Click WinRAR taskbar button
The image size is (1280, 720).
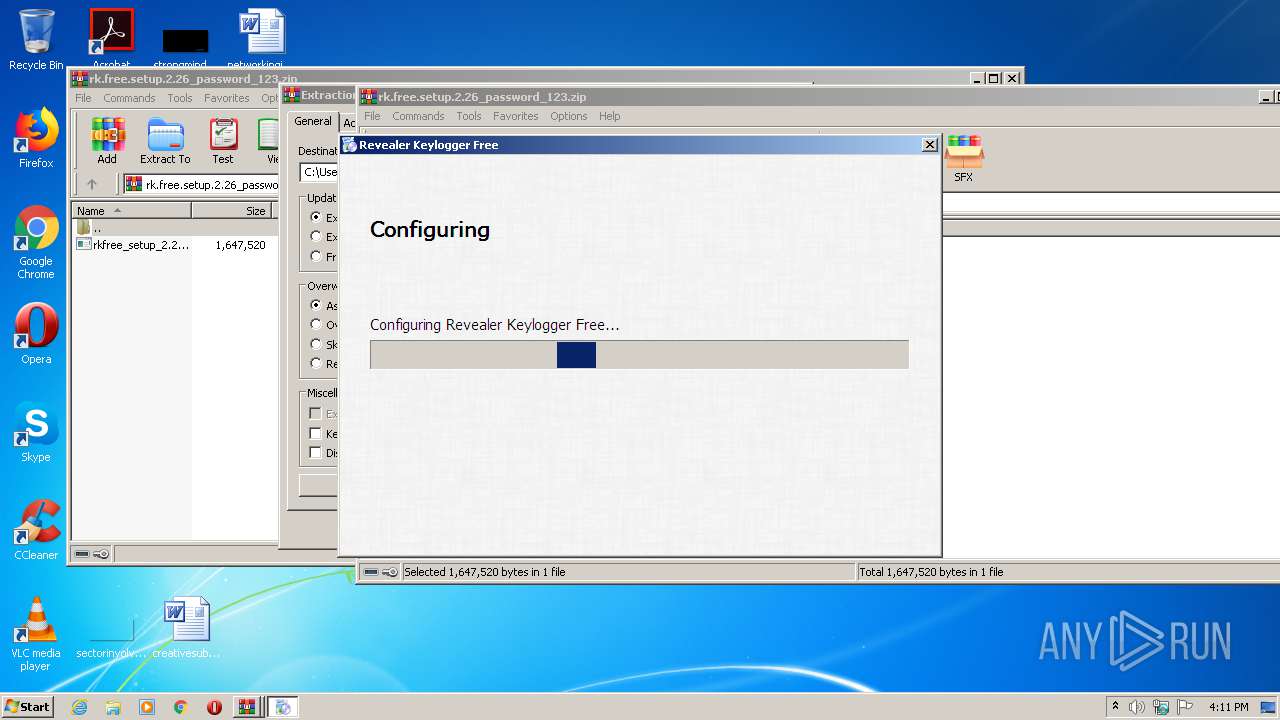(x=247, y=707)
